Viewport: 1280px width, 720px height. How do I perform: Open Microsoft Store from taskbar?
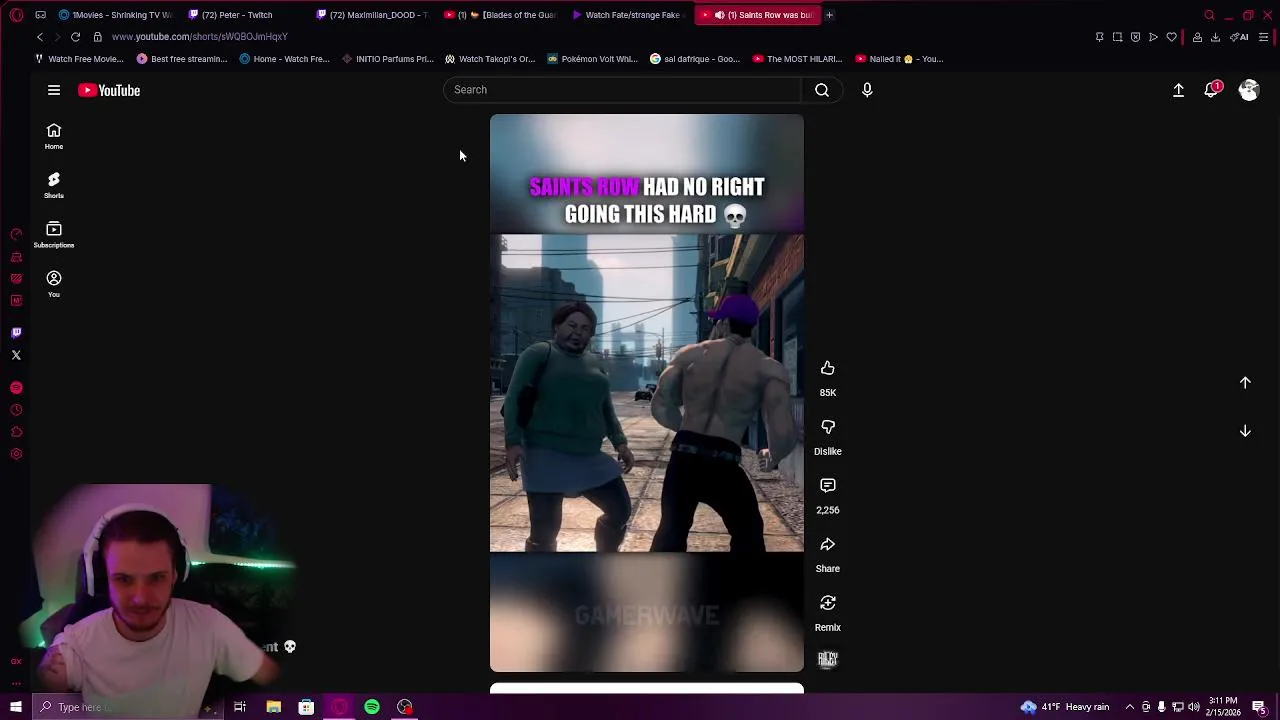[x=306, y=707]
